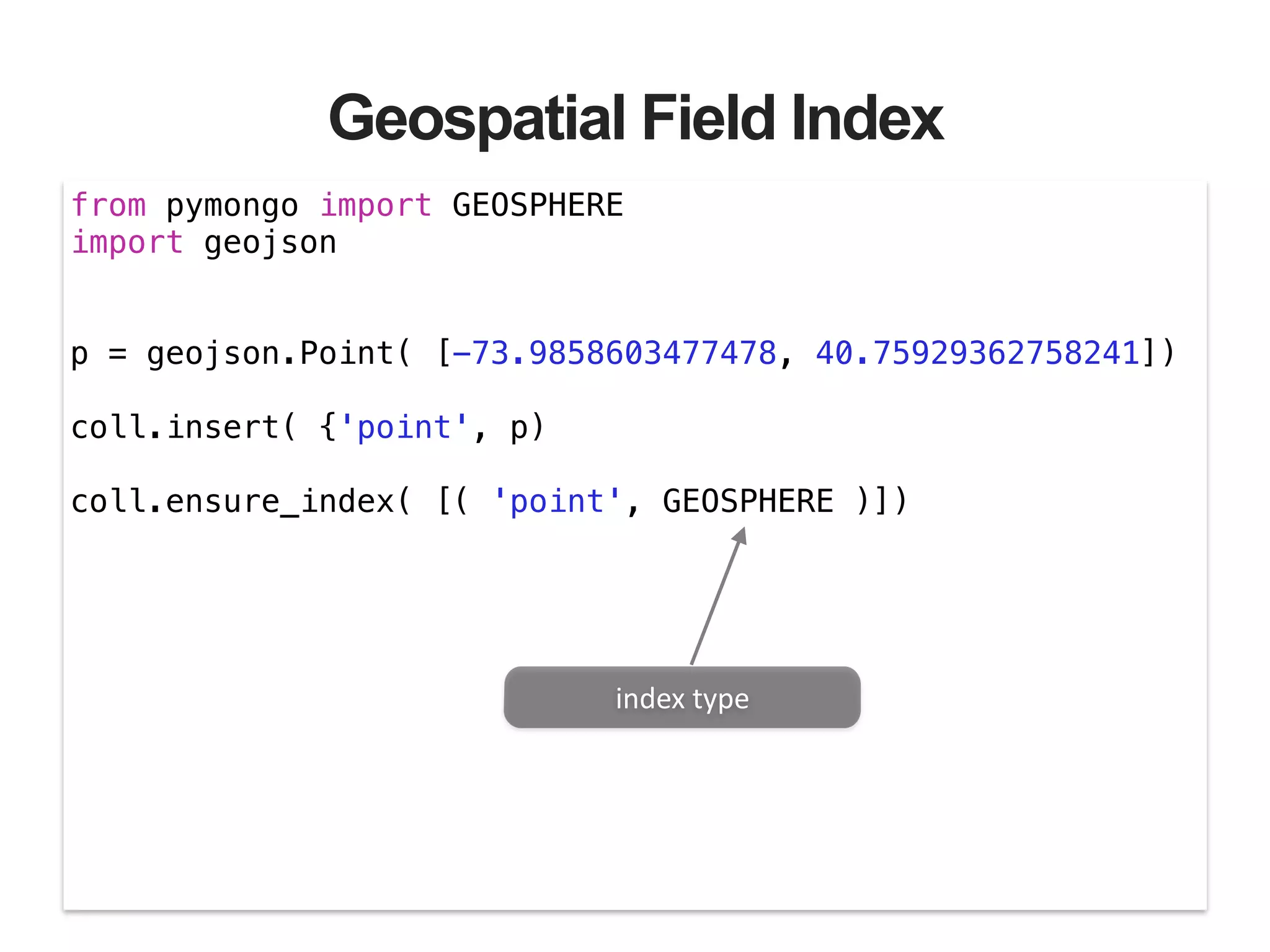Click the 'index type' callout box

[682, 698]
